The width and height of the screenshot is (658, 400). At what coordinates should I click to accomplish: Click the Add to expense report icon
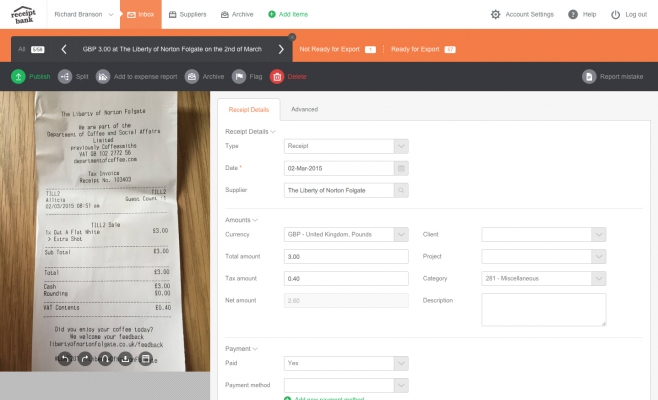point(103,76)
